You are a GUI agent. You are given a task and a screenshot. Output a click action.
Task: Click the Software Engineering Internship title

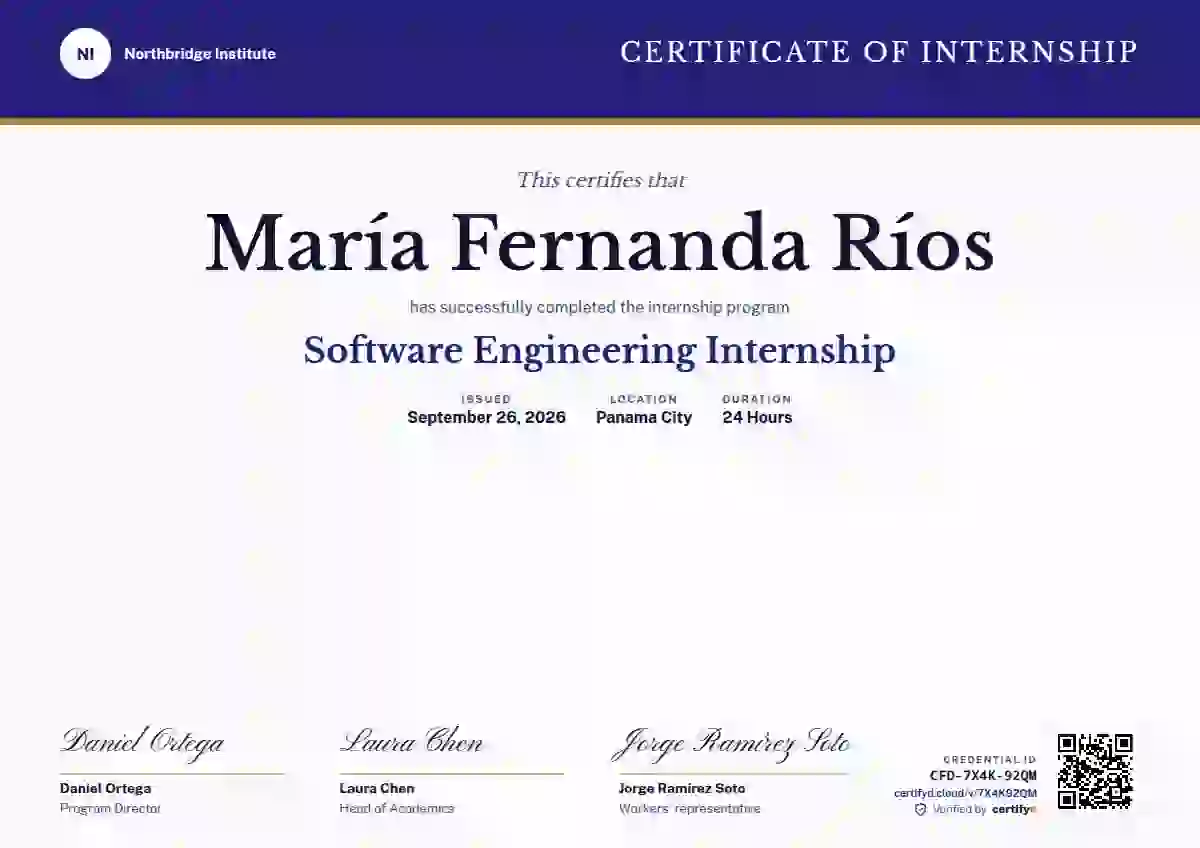point(600,351)
